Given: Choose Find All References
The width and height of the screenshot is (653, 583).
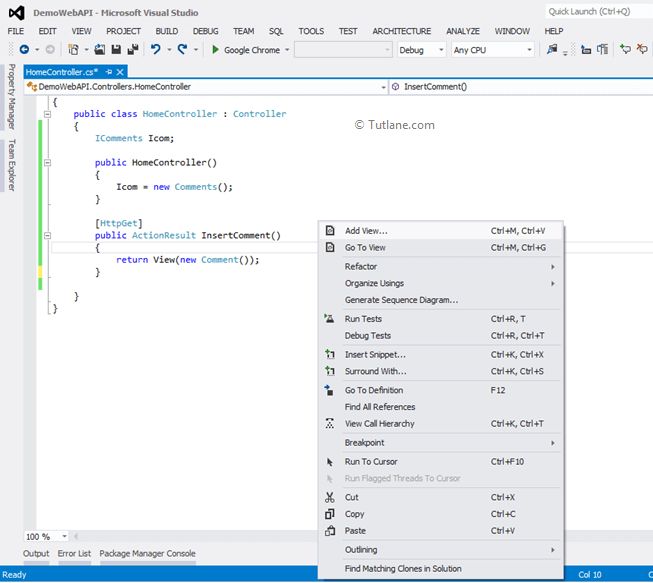Looking at the screenshot, I should coord(441,407).
